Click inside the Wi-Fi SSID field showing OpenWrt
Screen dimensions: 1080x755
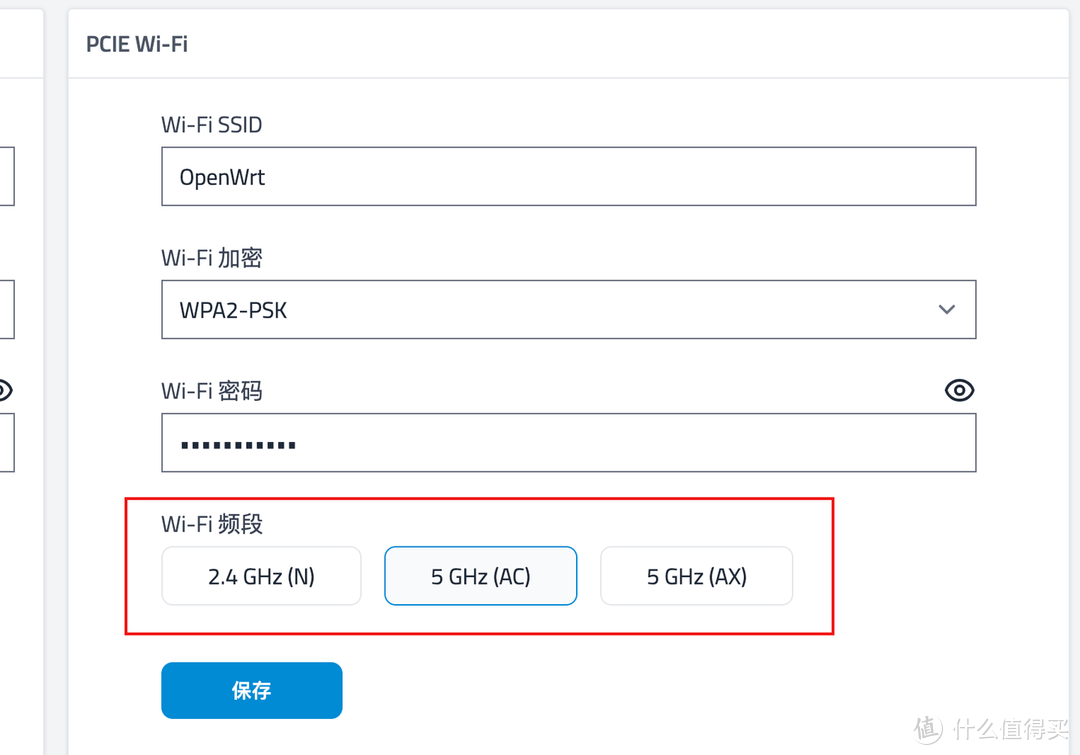[x=568, y=176]
